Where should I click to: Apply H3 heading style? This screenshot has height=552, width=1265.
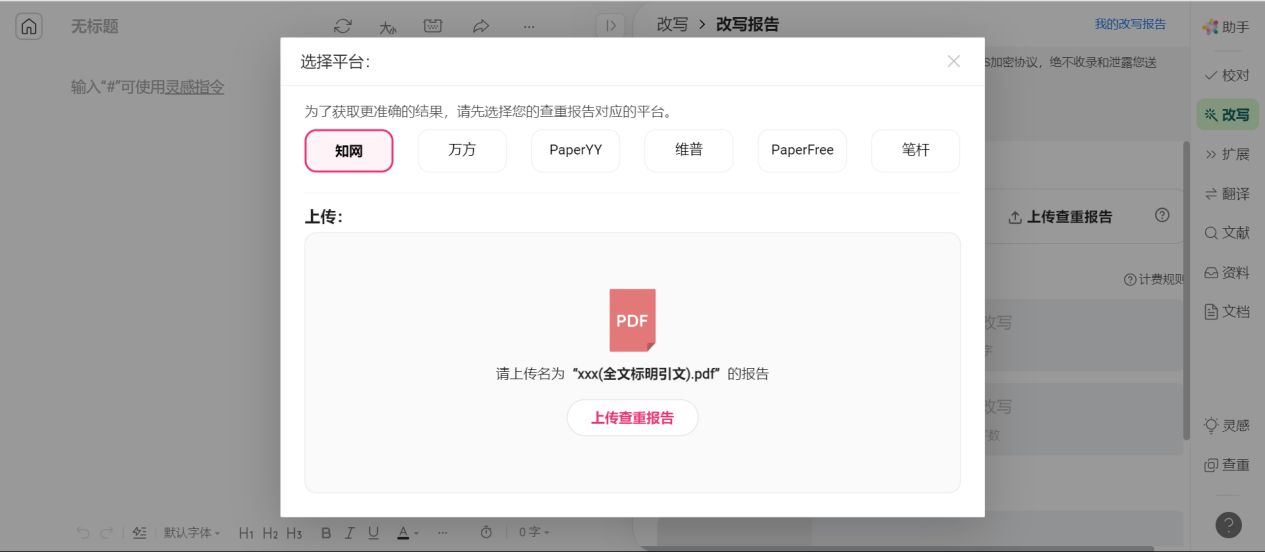[294, 533]
